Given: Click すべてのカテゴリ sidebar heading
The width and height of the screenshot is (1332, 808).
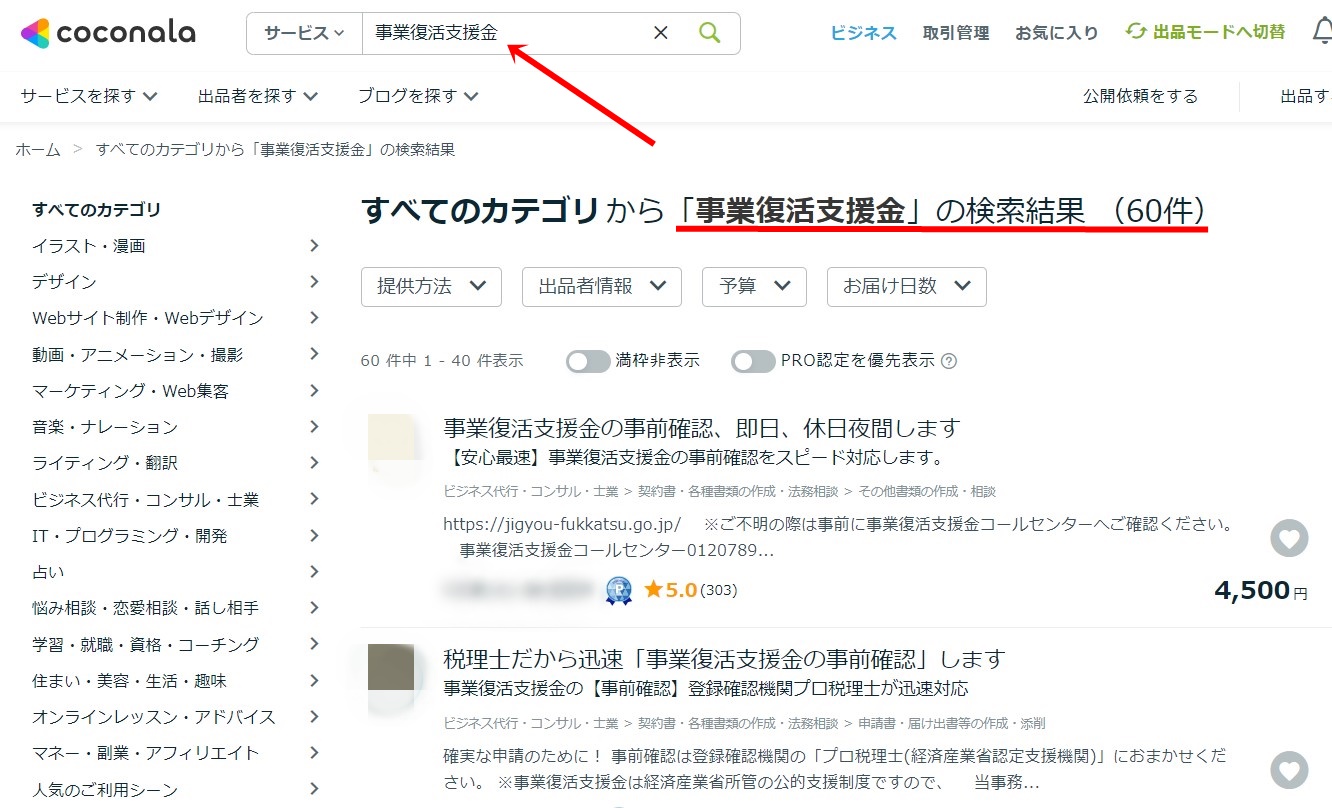Looking at the screenshot, I should tap(96, 210).
